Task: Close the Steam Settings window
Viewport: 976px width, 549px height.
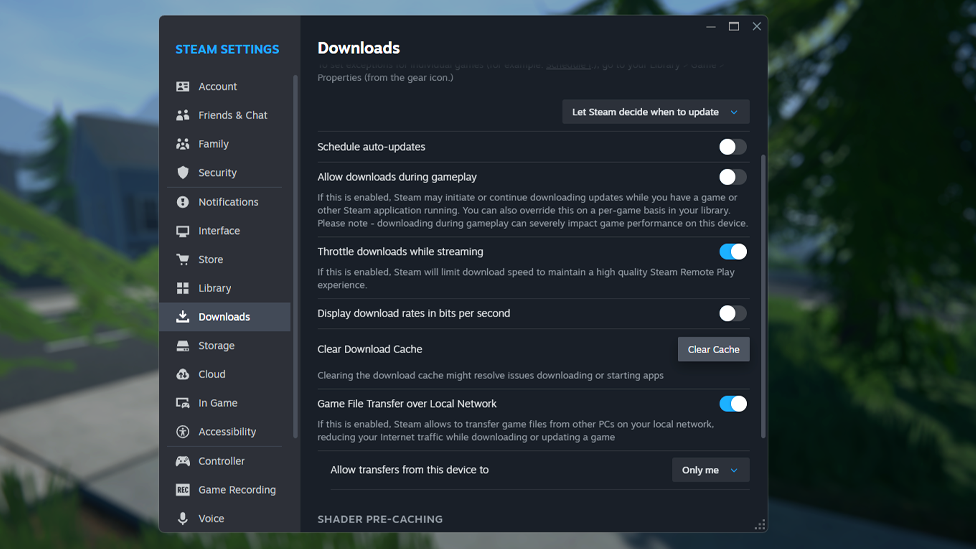Action: click(x=757, y=27)
